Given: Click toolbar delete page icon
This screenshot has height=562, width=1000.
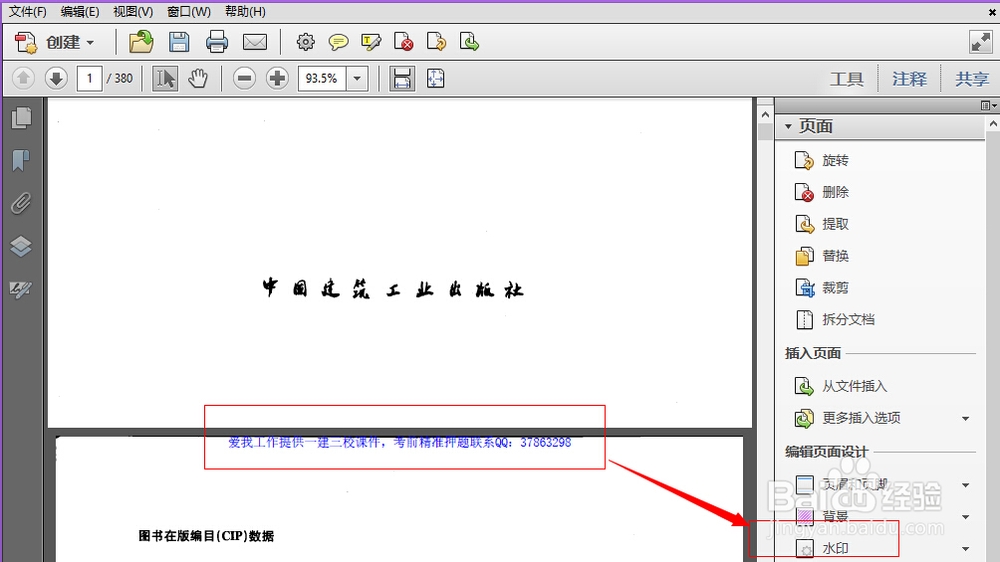Looking at the screenshot, I should point(403,42).
